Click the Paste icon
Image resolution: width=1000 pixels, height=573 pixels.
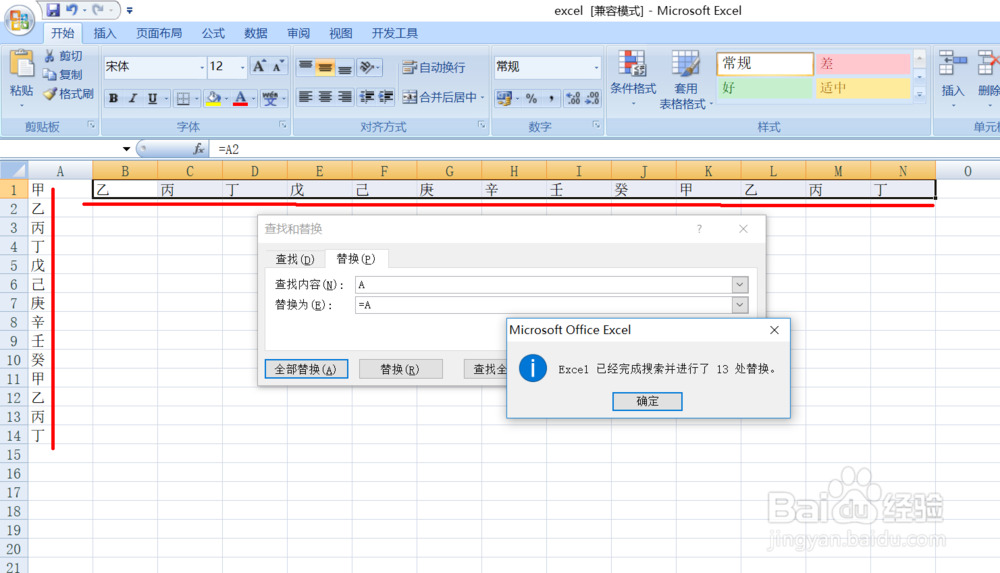coord(22,64)
